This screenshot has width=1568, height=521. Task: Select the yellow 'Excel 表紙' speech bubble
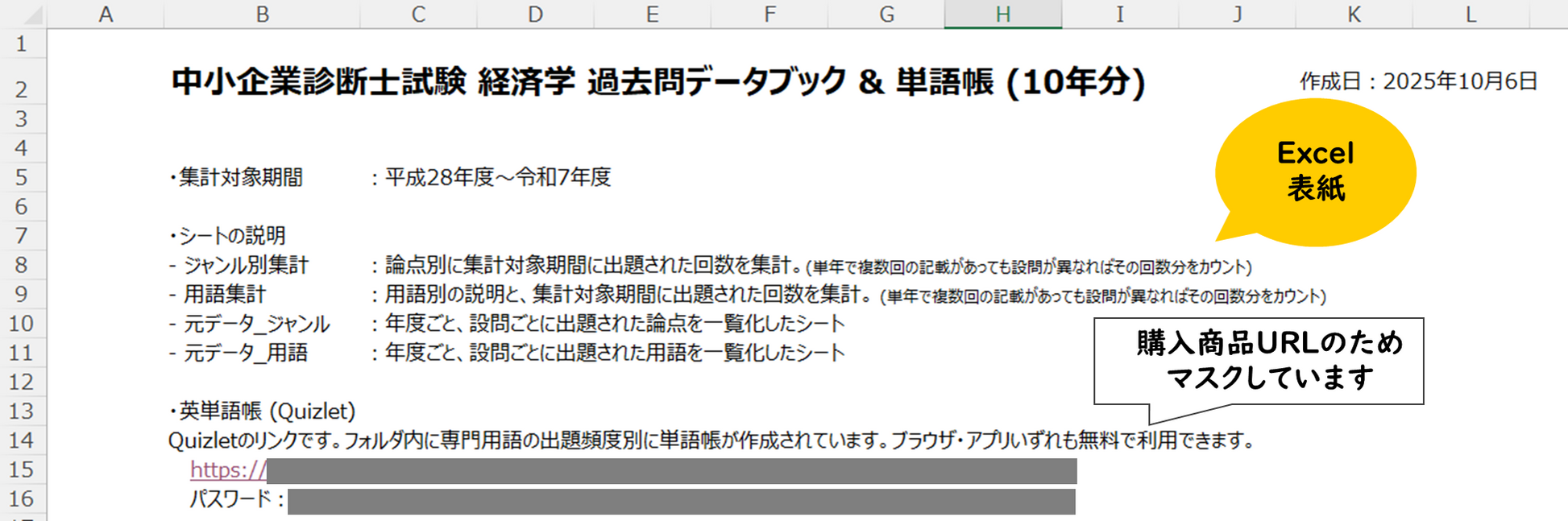(1315, 172)
